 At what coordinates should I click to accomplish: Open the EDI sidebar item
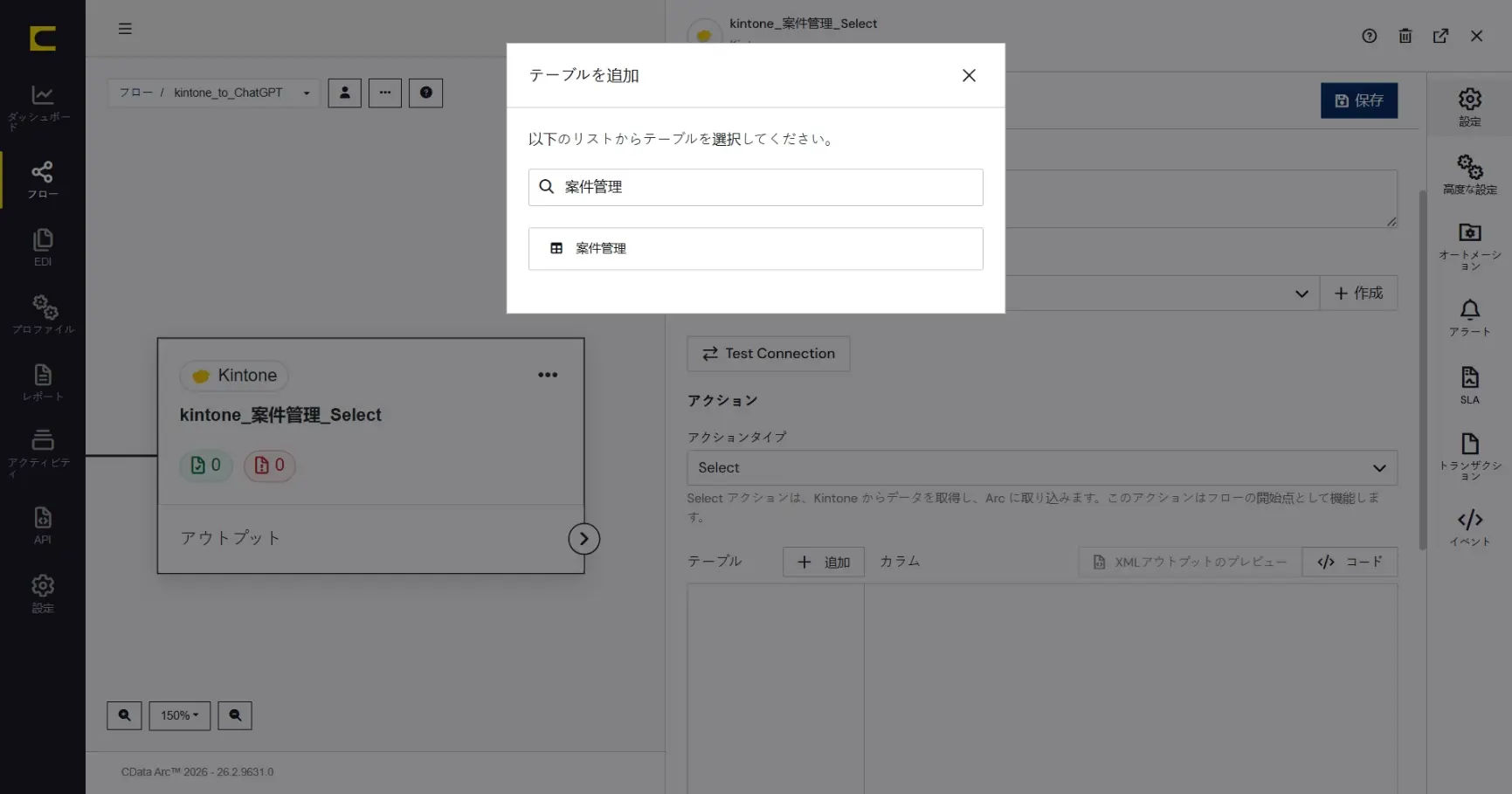coord(42,247)
